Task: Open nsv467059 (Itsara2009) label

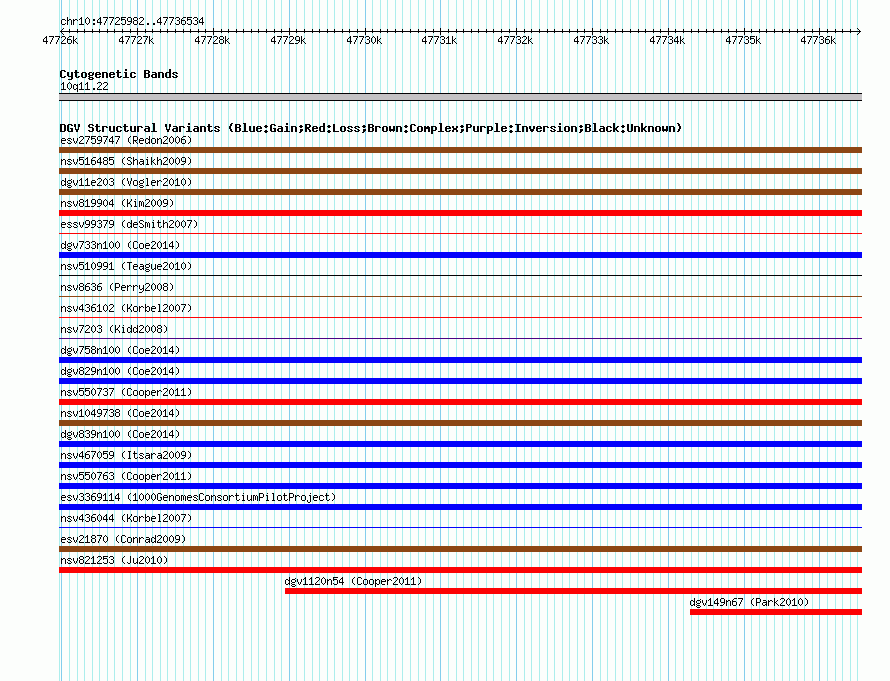Action: tap(126, 455)
